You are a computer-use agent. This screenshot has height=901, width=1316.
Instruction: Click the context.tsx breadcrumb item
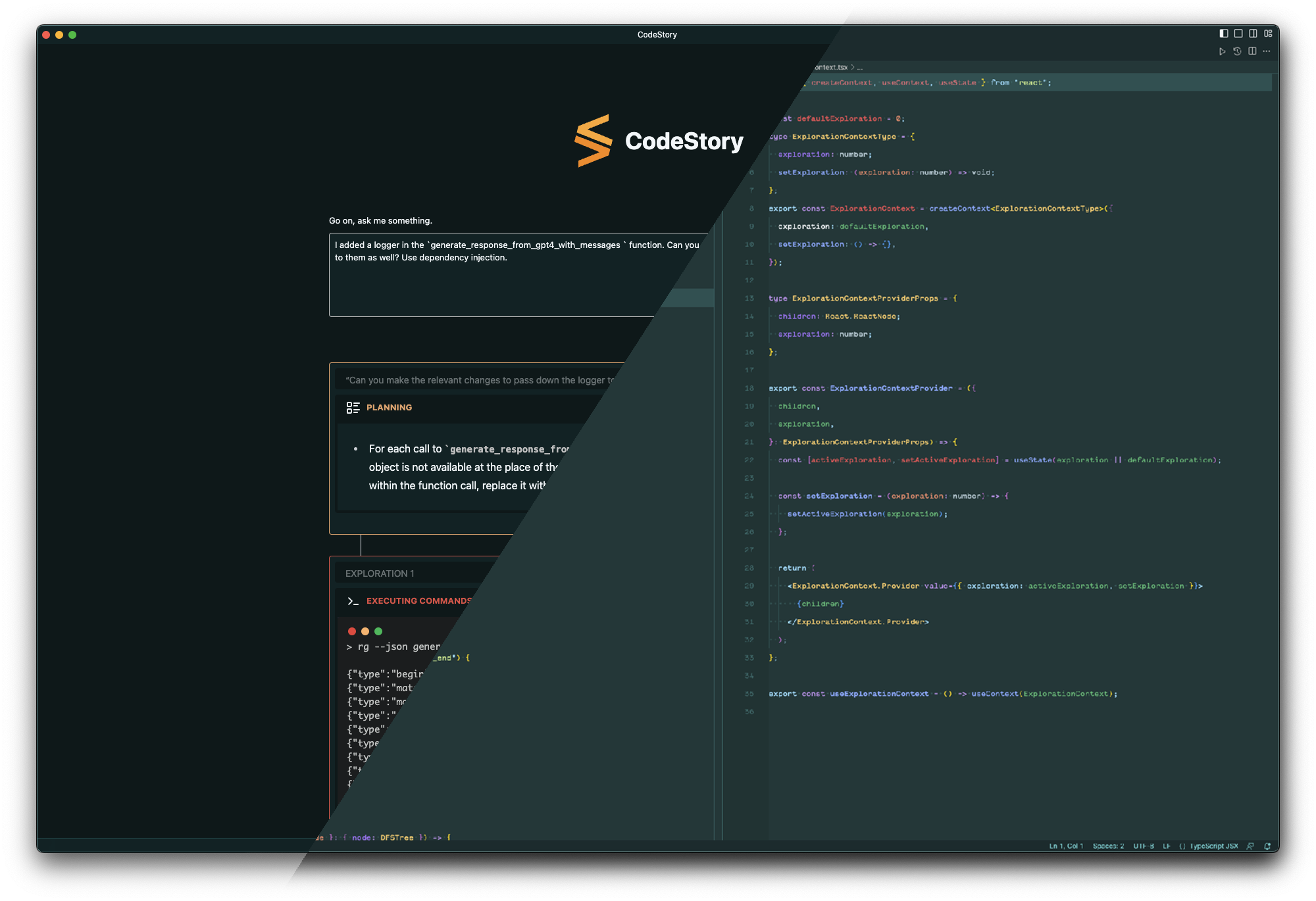pos(830,67)
